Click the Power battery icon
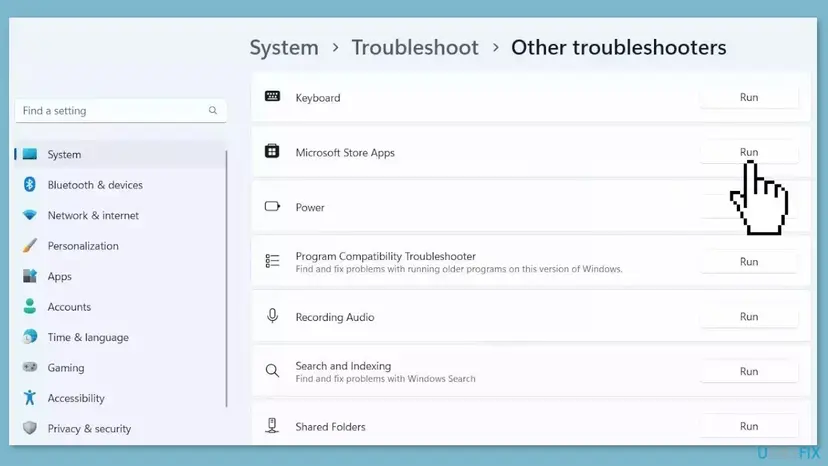The width and height of the screenshot is (828, 466). (272, 206)
